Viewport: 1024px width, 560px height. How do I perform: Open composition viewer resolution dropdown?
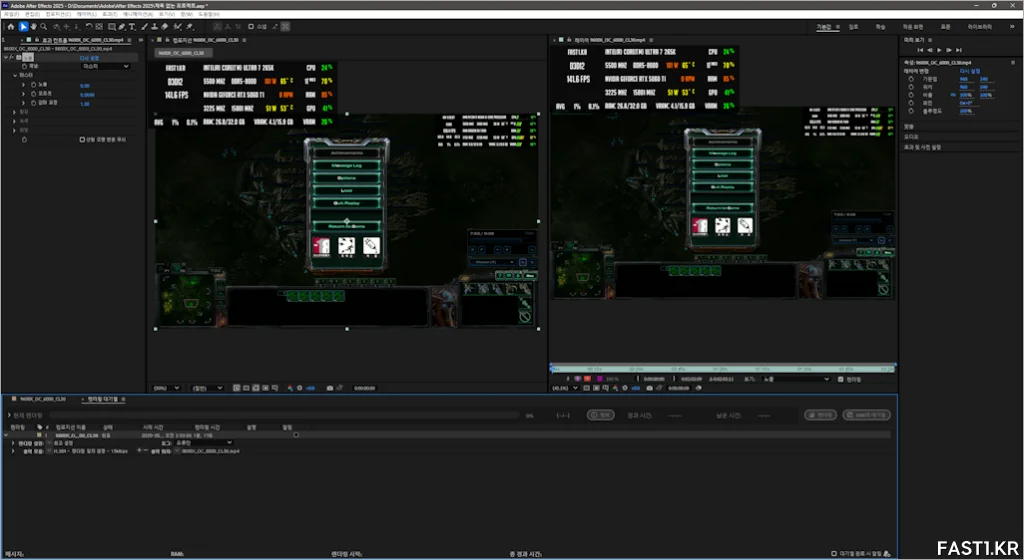tap(207, 388)
